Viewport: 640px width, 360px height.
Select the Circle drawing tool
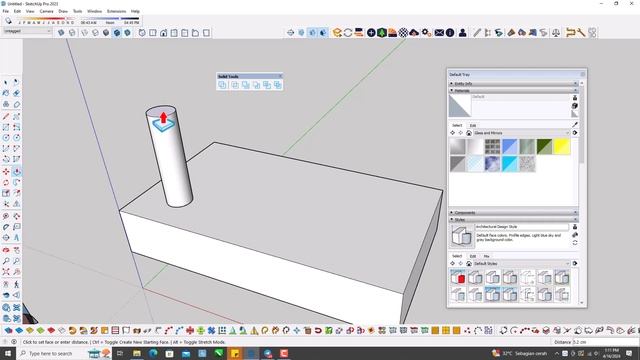tap(6, 138)
